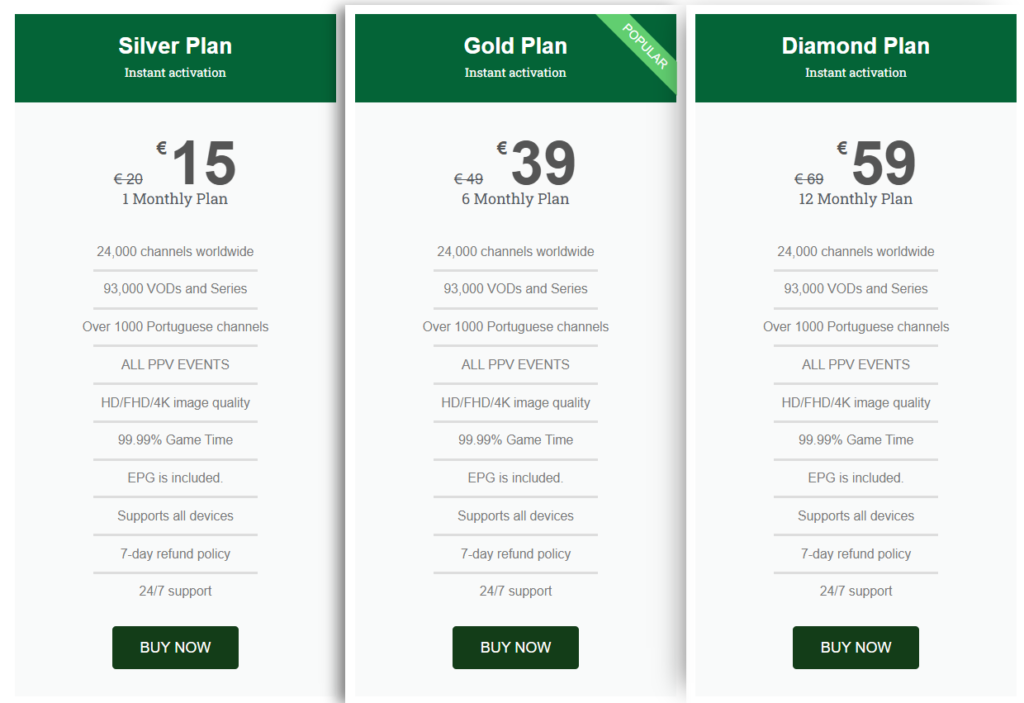Select the Silver Plan header
1024x703 pixels.
pyautogui.click(x=175, y=46)
